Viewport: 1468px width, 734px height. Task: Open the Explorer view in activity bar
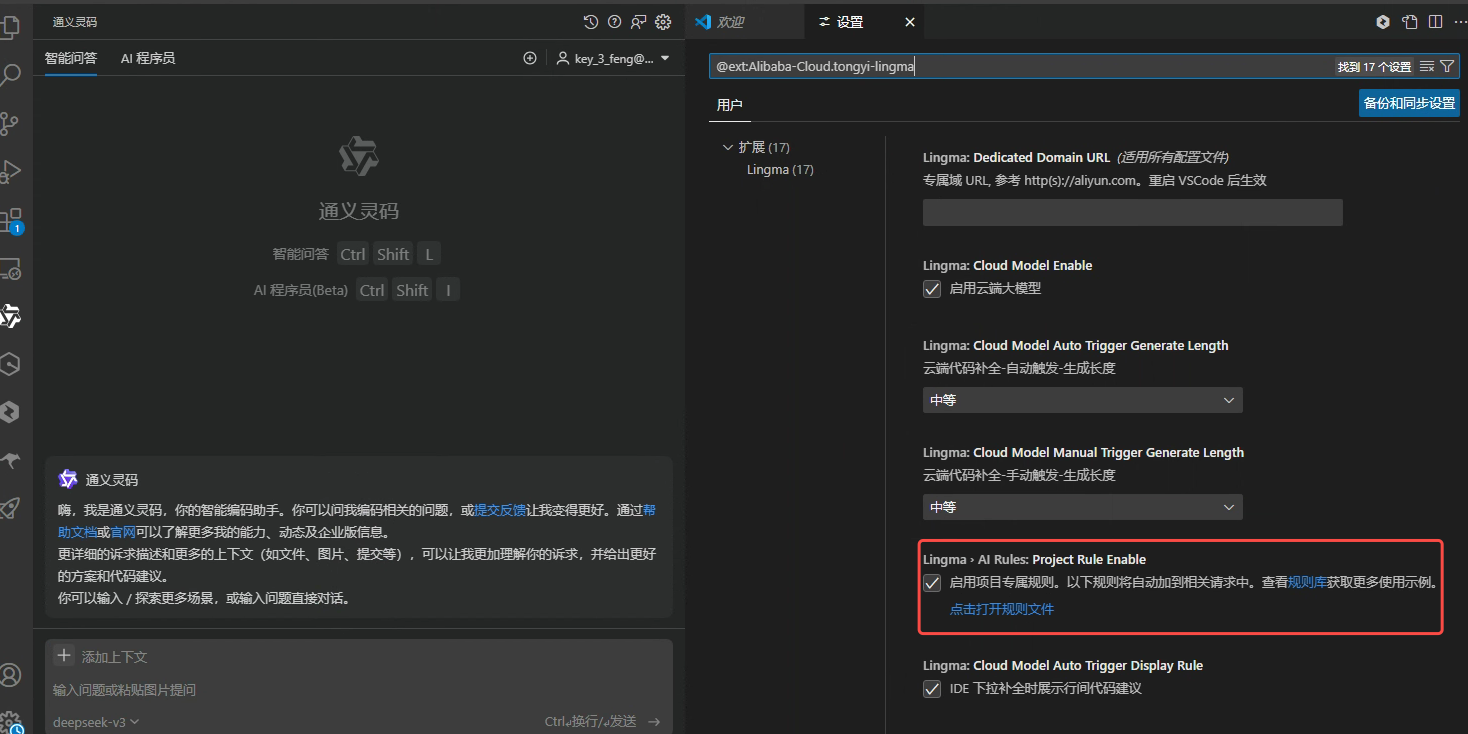pos(10,27)
